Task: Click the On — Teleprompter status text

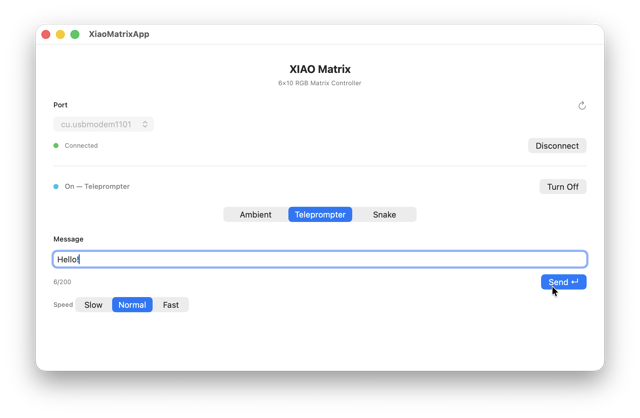Action: coord(97,186)
